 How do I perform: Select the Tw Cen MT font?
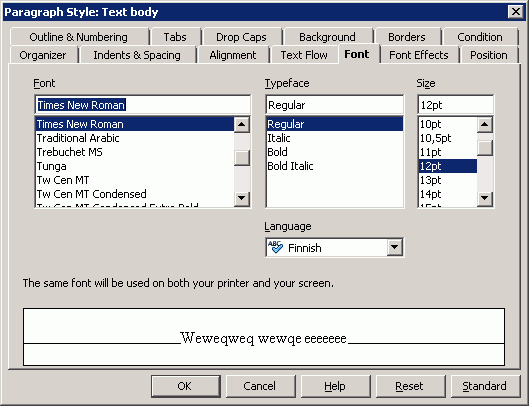(135, 180)
